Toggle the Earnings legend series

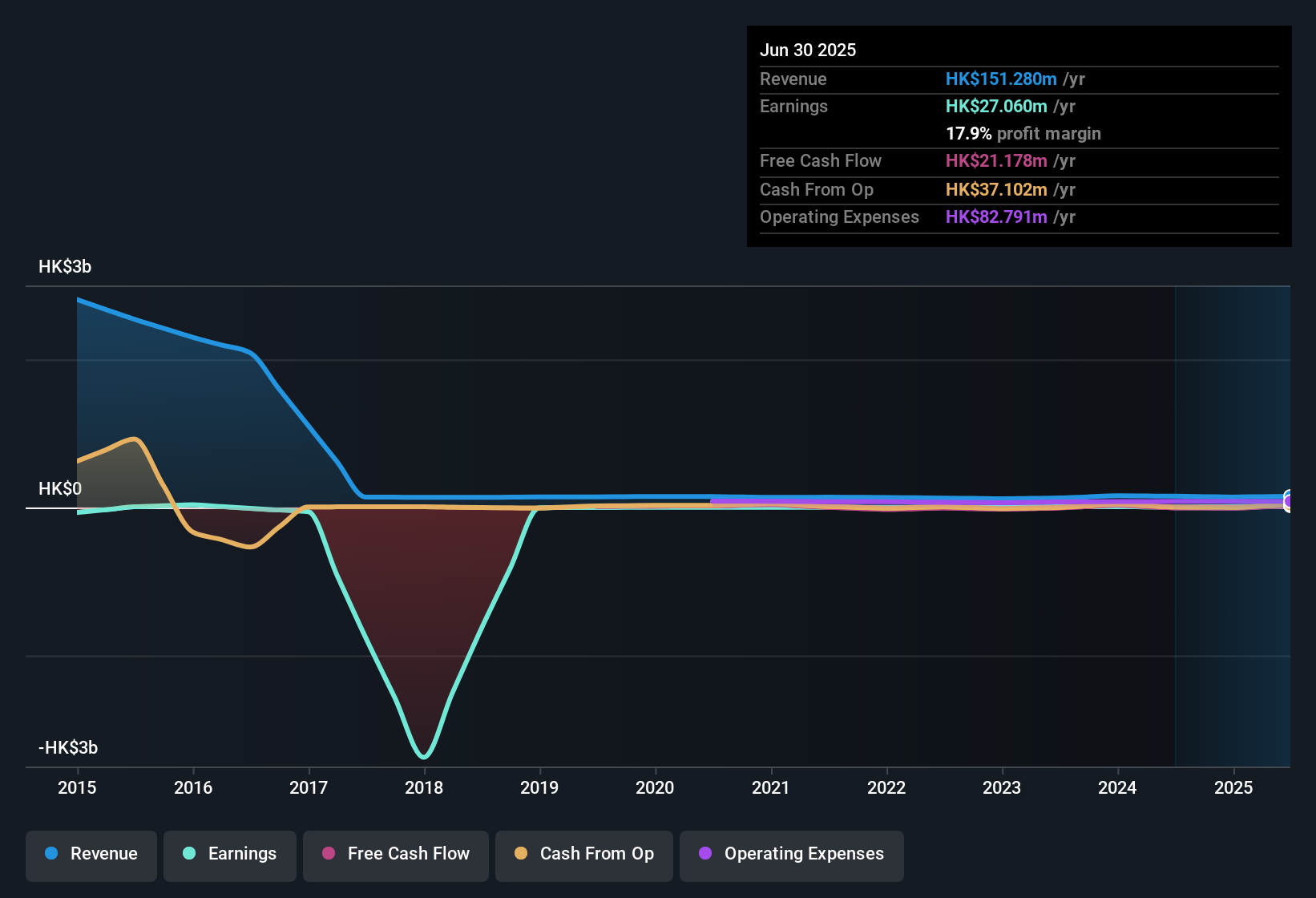click(x=229, y=854)
